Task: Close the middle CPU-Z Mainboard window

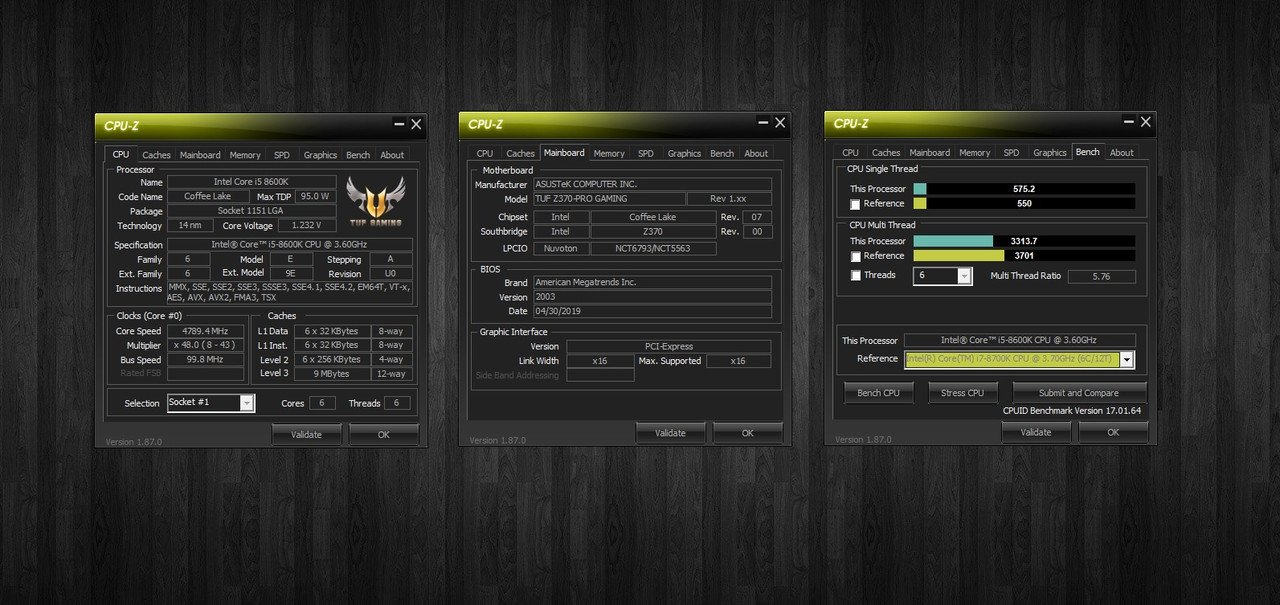Action: 780,123
